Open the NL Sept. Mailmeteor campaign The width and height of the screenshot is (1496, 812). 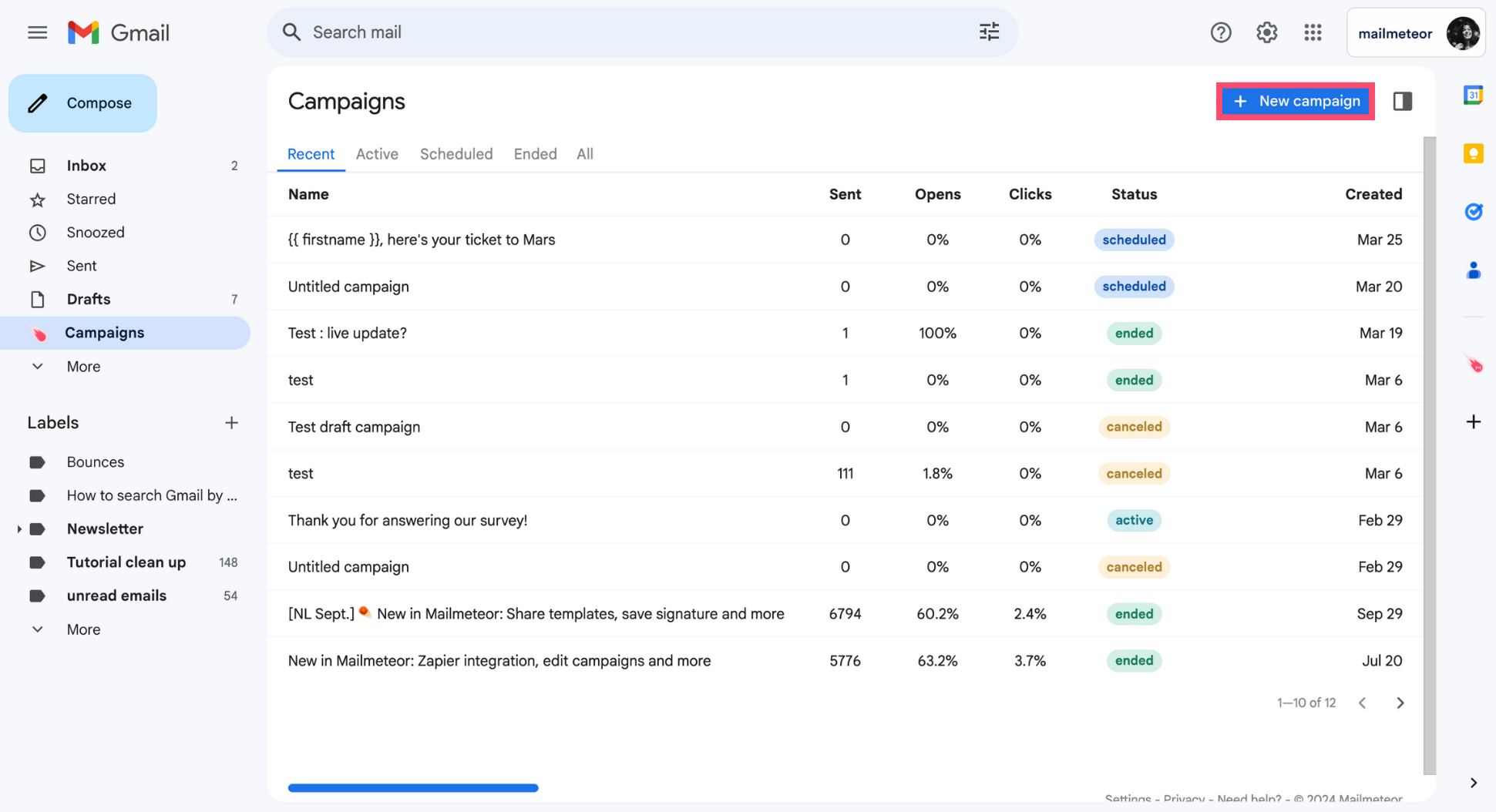click(845, 614)
